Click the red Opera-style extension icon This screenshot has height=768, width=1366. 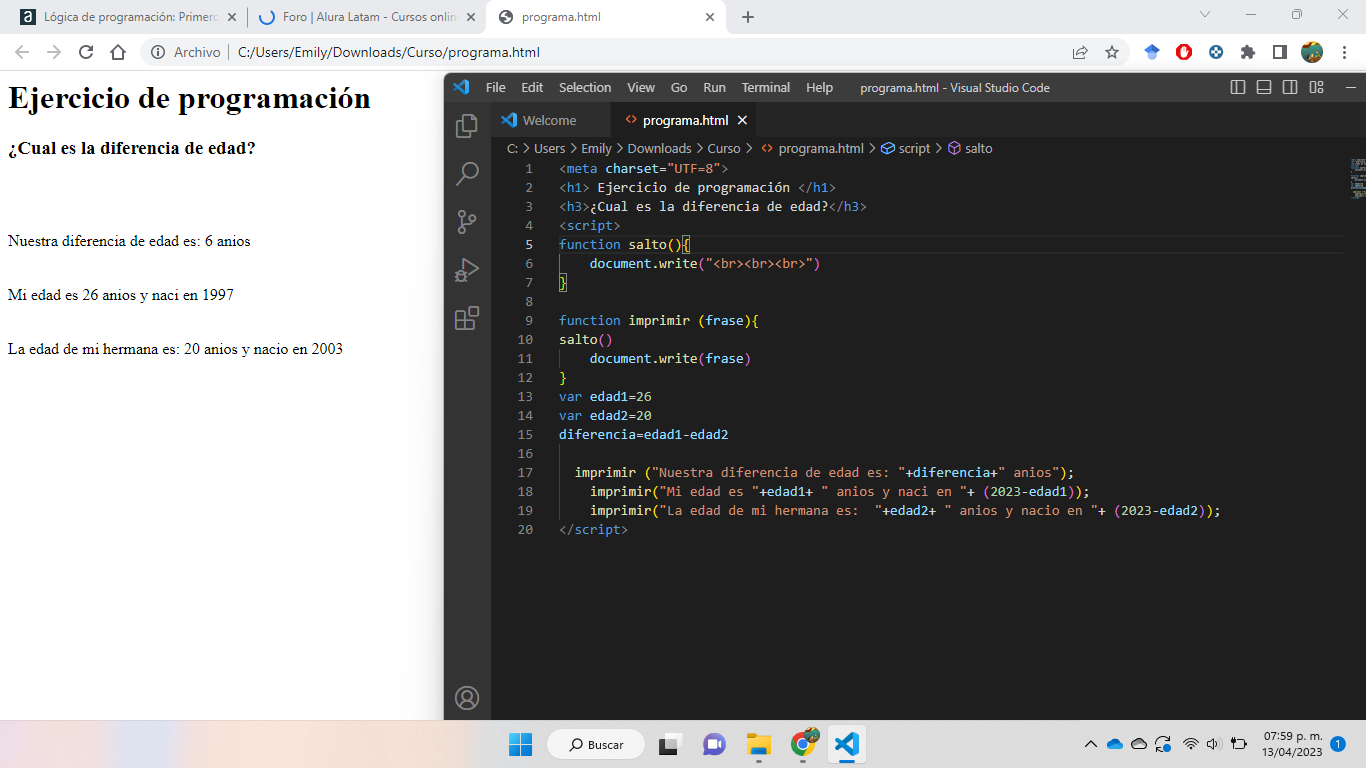click(x=1184, y=52)
